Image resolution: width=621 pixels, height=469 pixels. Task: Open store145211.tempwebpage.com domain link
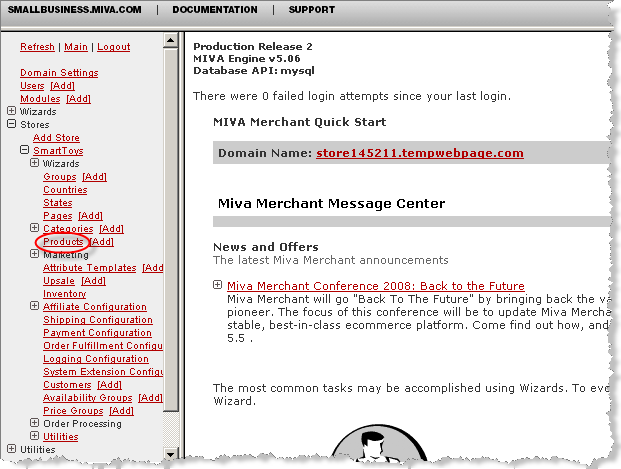420,153
